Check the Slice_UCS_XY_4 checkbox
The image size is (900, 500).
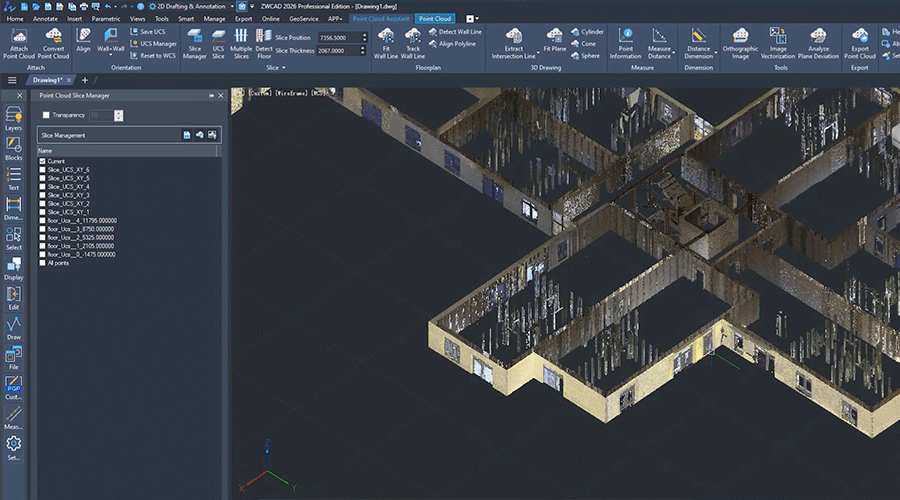42,187
